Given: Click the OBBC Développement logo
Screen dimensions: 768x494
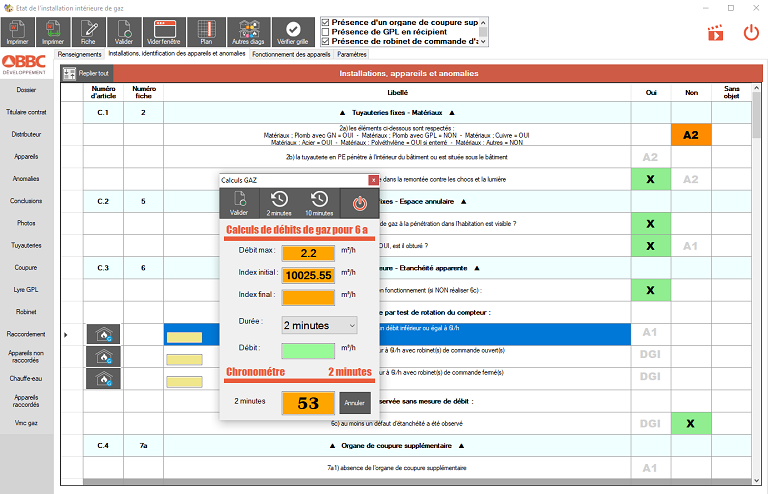Looking at the screenshot, I should pos(24,64).
